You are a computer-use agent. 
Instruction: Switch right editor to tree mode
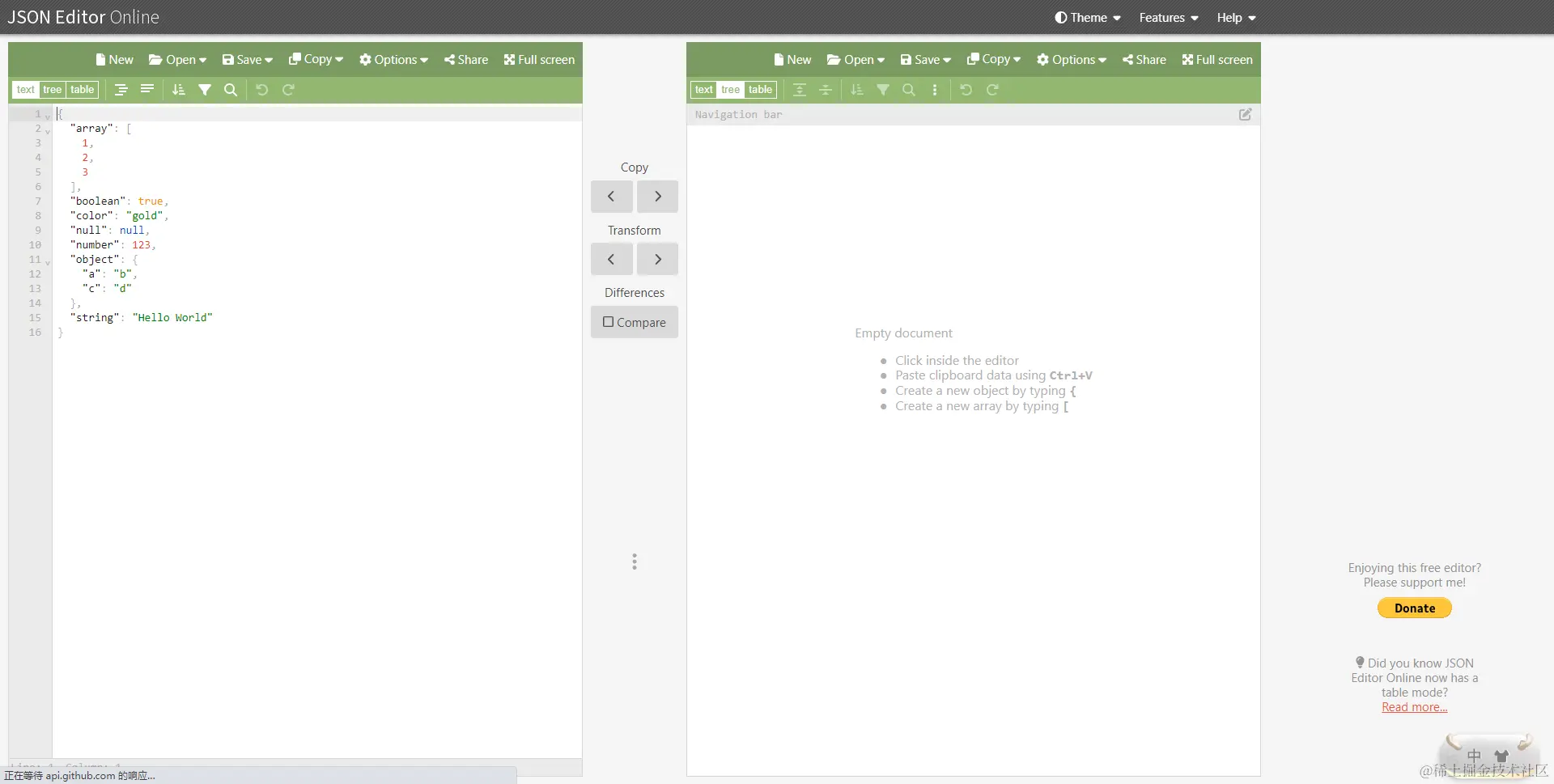click(731, 90)
